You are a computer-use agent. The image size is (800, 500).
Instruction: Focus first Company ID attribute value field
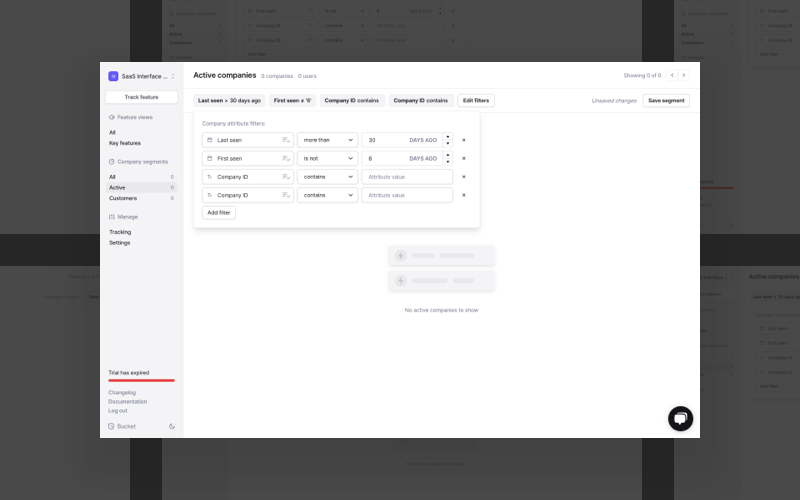pyautogui.click(x=407, y=177)
